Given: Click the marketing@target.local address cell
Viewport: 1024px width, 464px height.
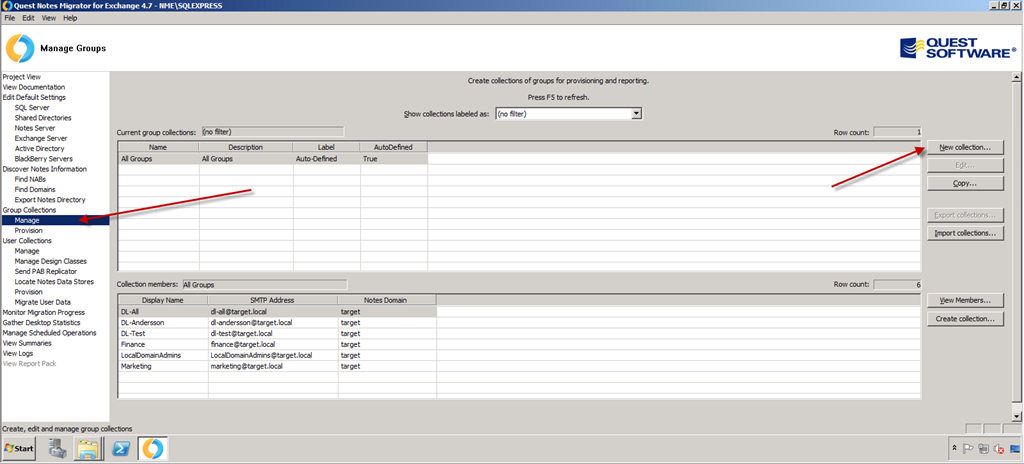Looking at the screenshot, I should tap(273, 367).
